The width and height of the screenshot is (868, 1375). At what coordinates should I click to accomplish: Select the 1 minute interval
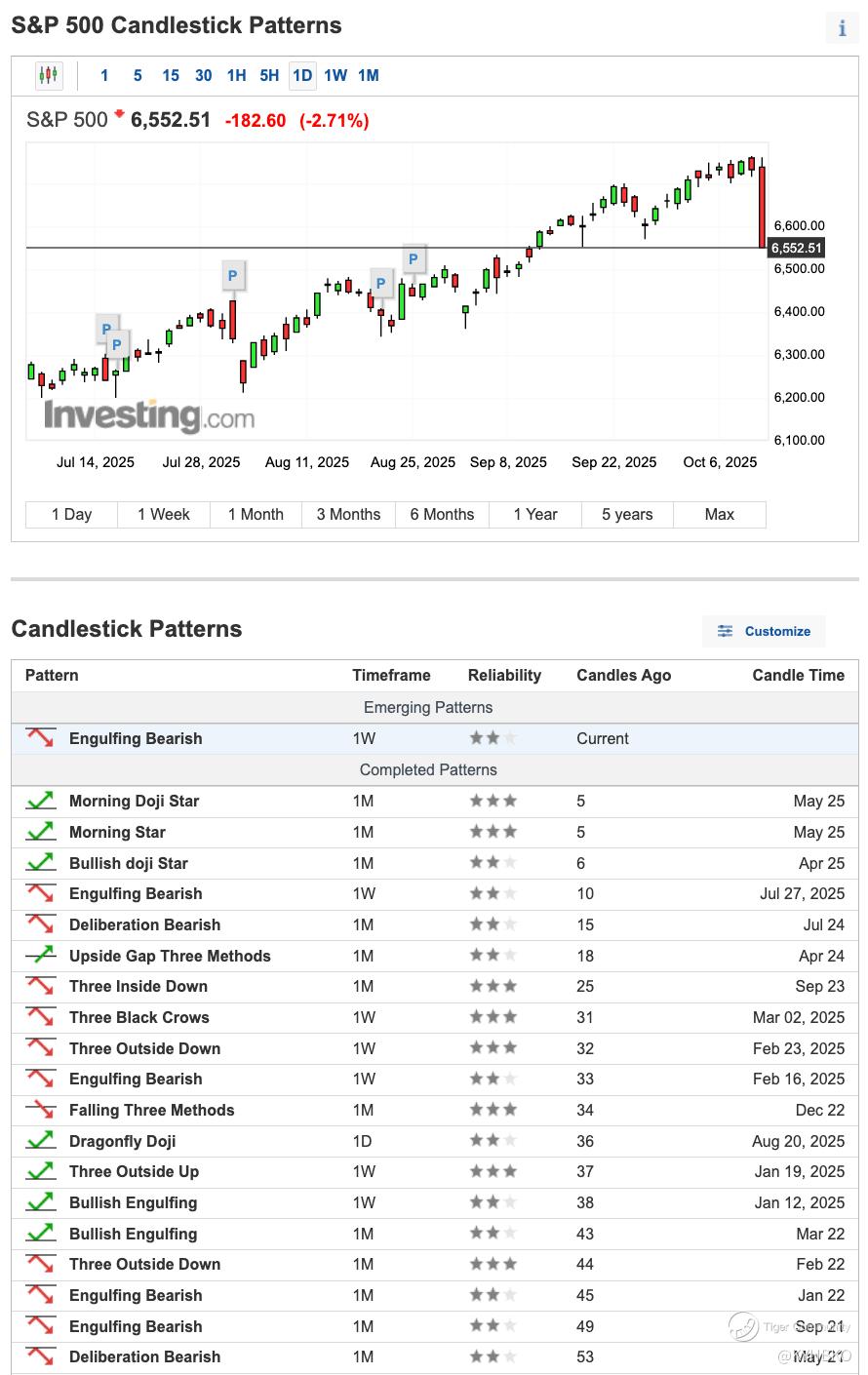click(104, 75)
